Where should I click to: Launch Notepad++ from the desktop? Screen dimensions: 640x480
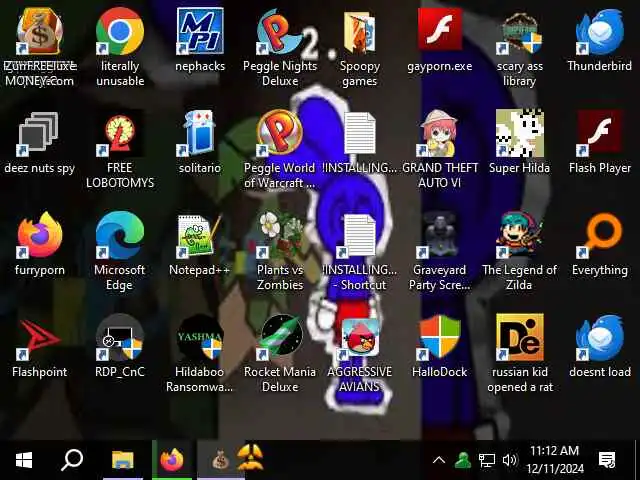pos(200,236)
